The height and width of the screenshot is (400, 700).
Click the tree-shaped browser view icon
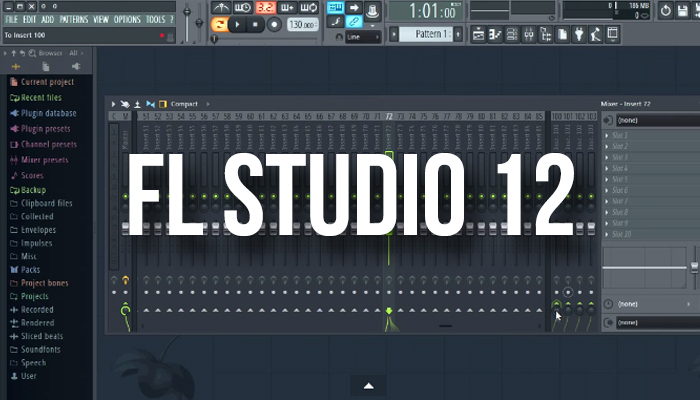[x=546, y=34]
